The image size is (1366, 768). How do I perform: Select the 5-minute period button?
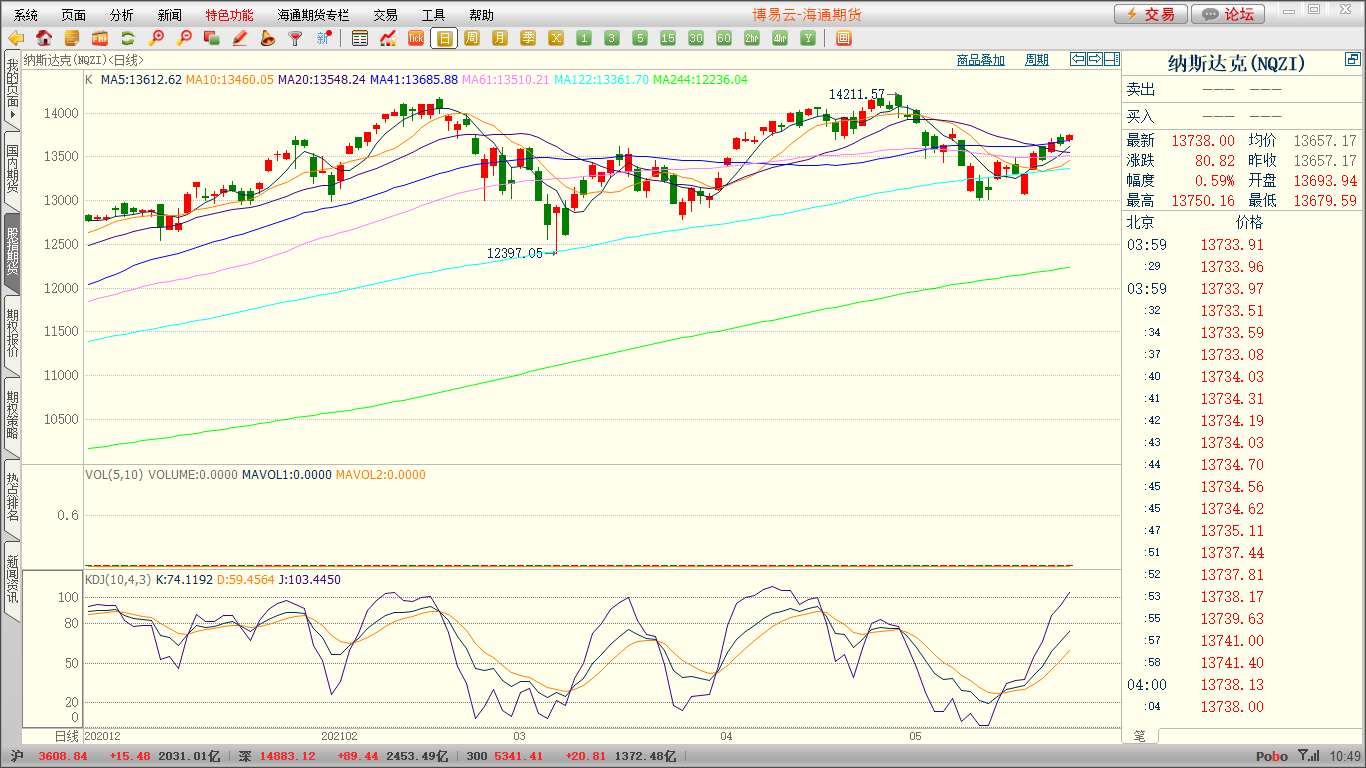click(x=640, y=38)
